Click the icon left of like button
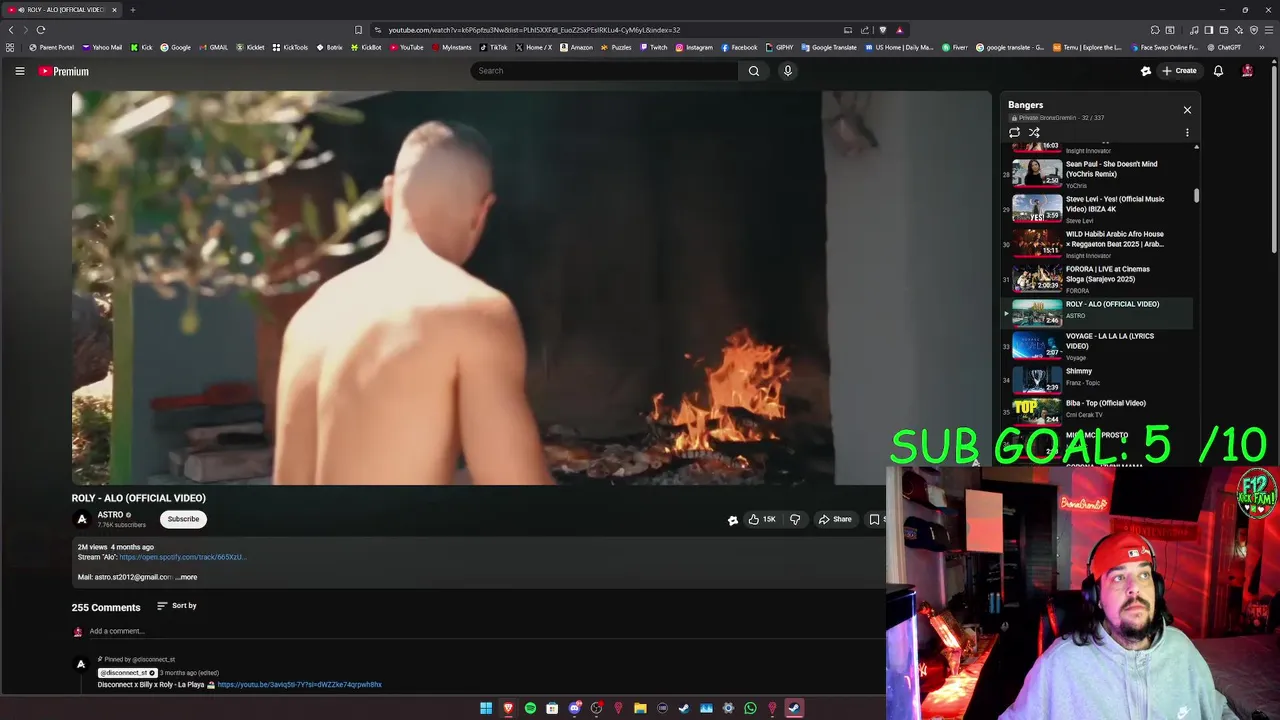 click(x=733, y=519)
